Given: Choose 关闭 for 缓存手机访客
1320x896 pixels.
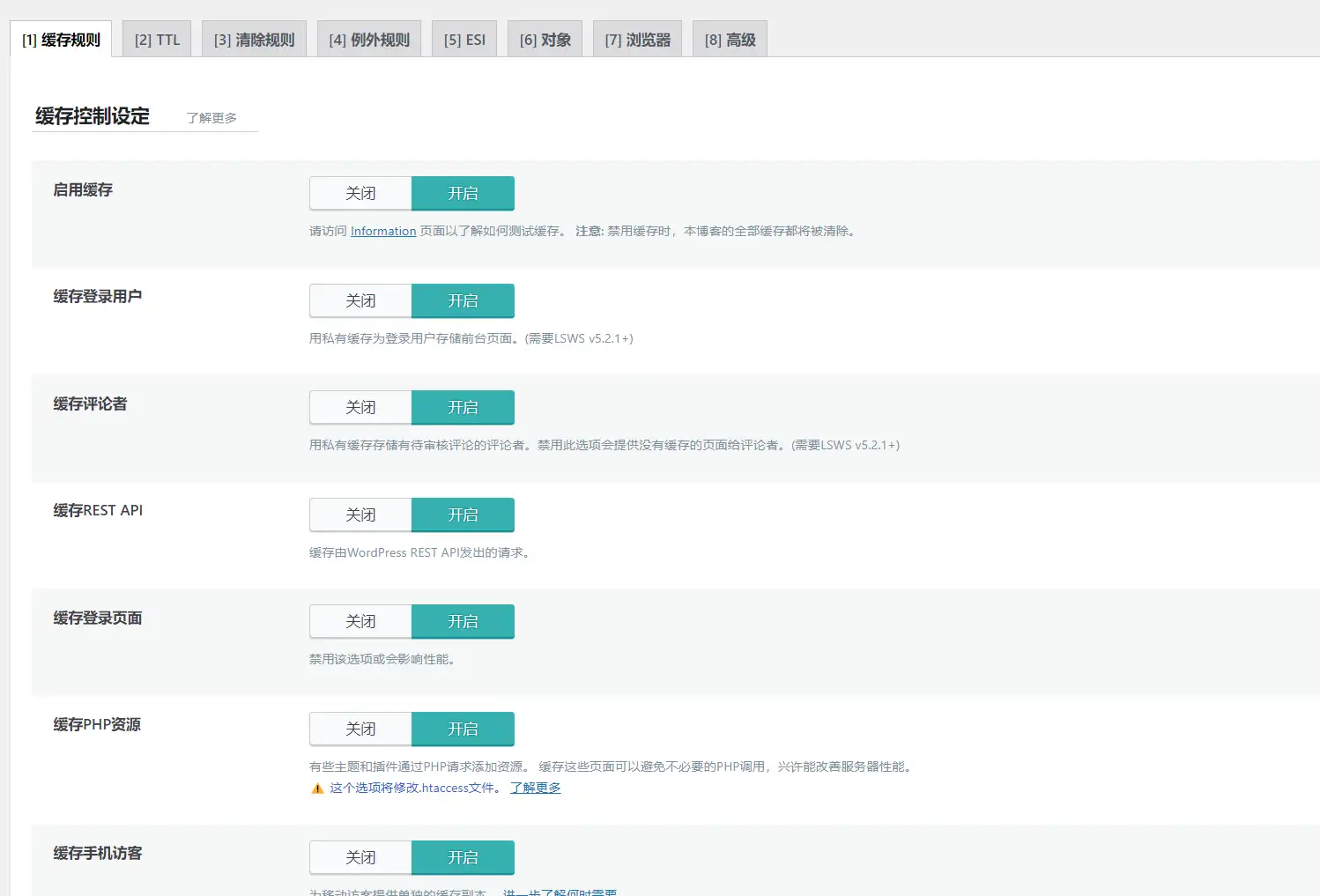Looking at the screenshot, I should point(360,858).
